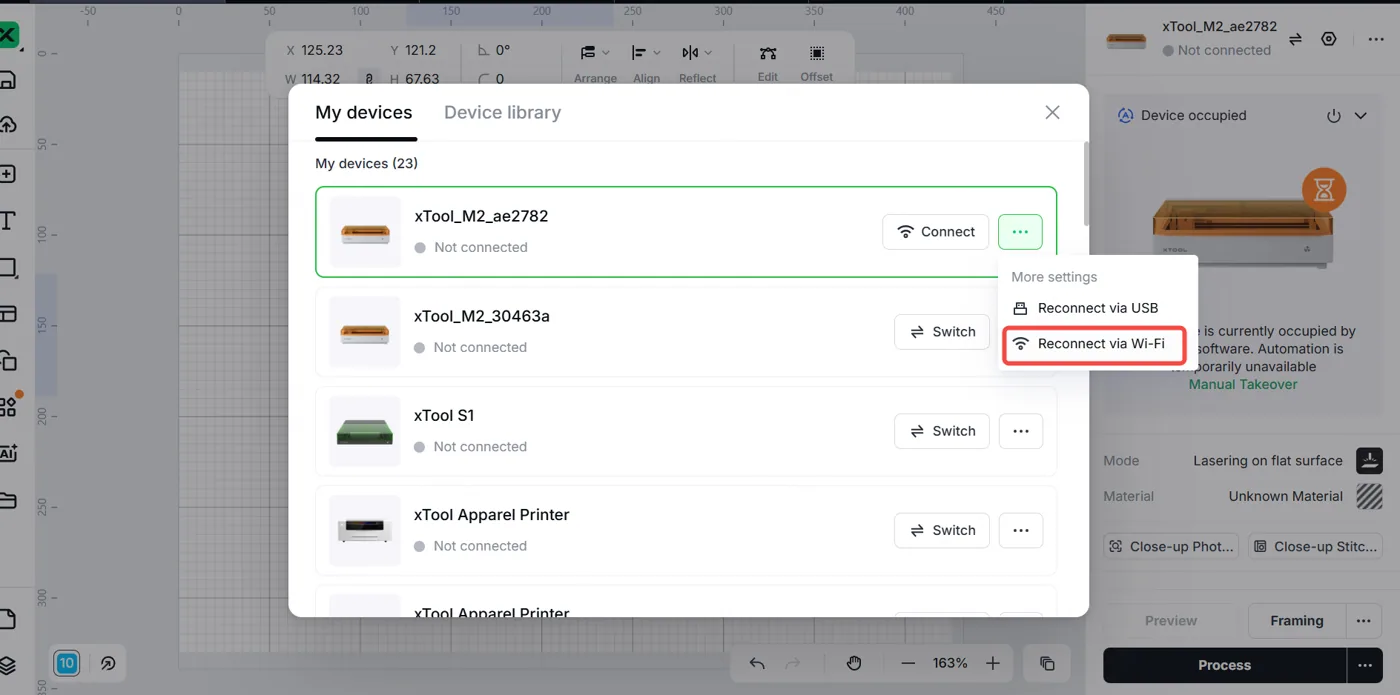Click the black Process button
This screenshot has height=695, width=1400.
(x=1224, y=665)
